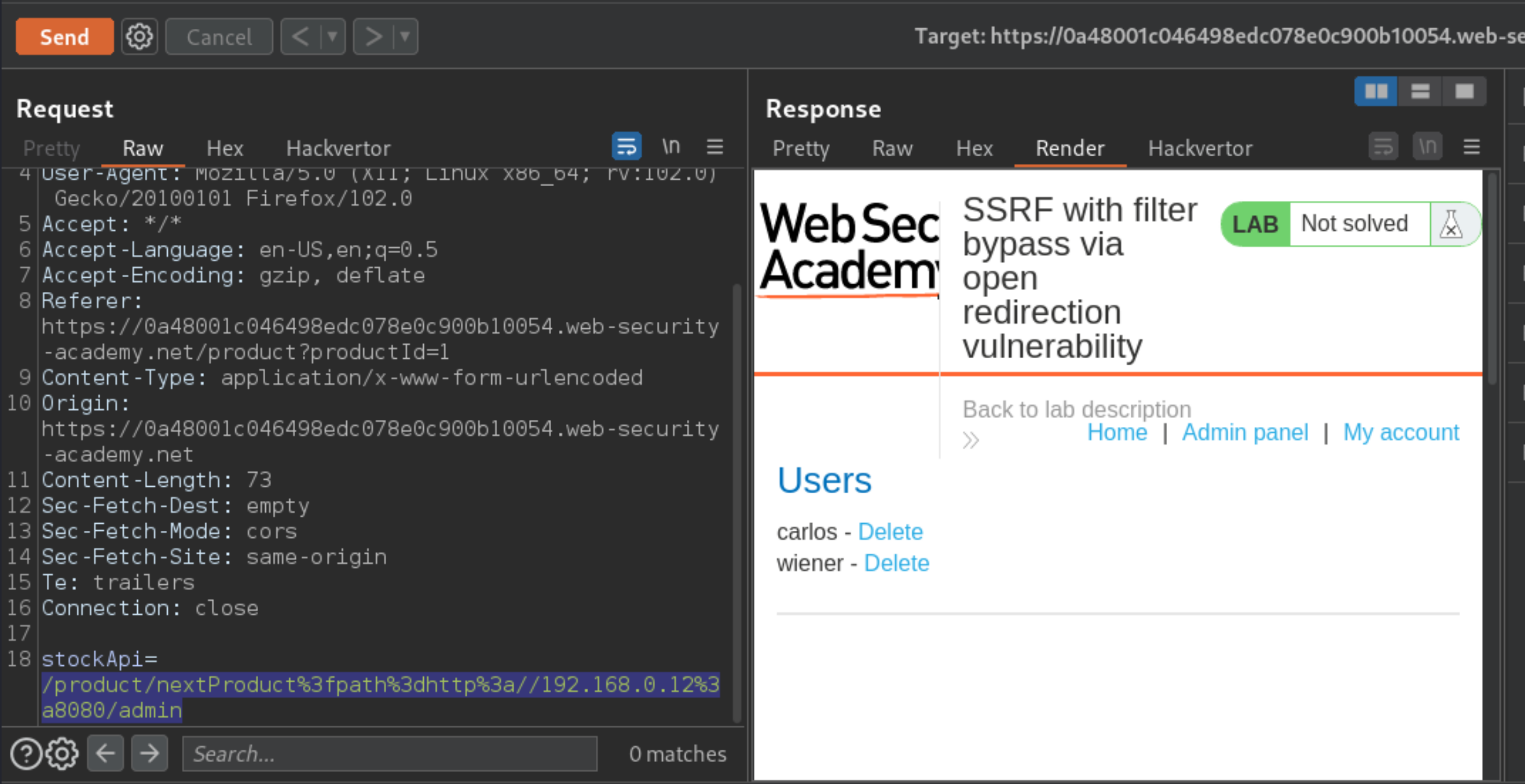The width and height of the screenshot is (1525, 784).
Task: Click the Sec-Fetch-Site: same-origin line
Action: (213, 557)
